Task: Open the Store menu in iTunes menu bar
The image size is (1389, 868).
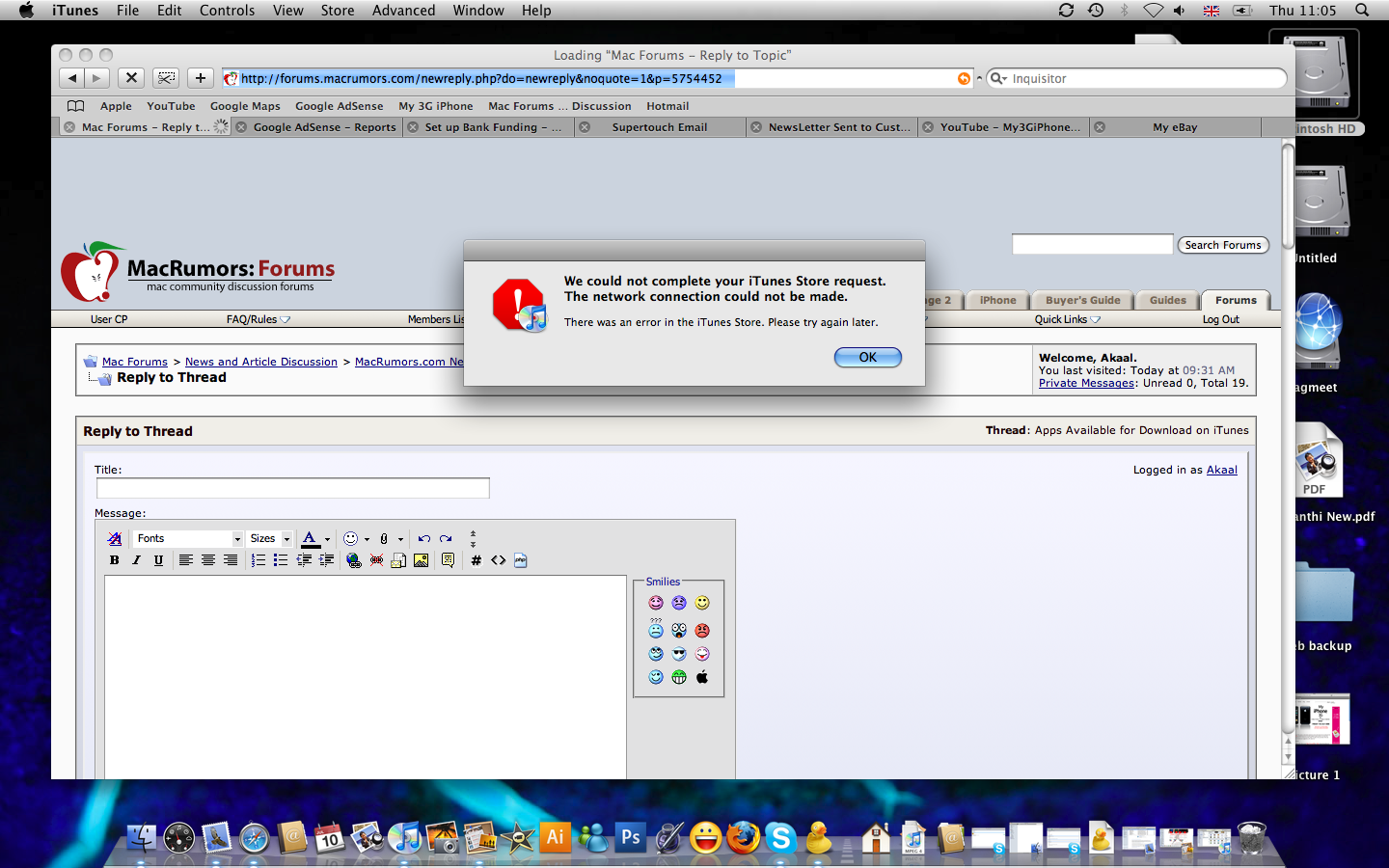Action: tap(338, 11)
